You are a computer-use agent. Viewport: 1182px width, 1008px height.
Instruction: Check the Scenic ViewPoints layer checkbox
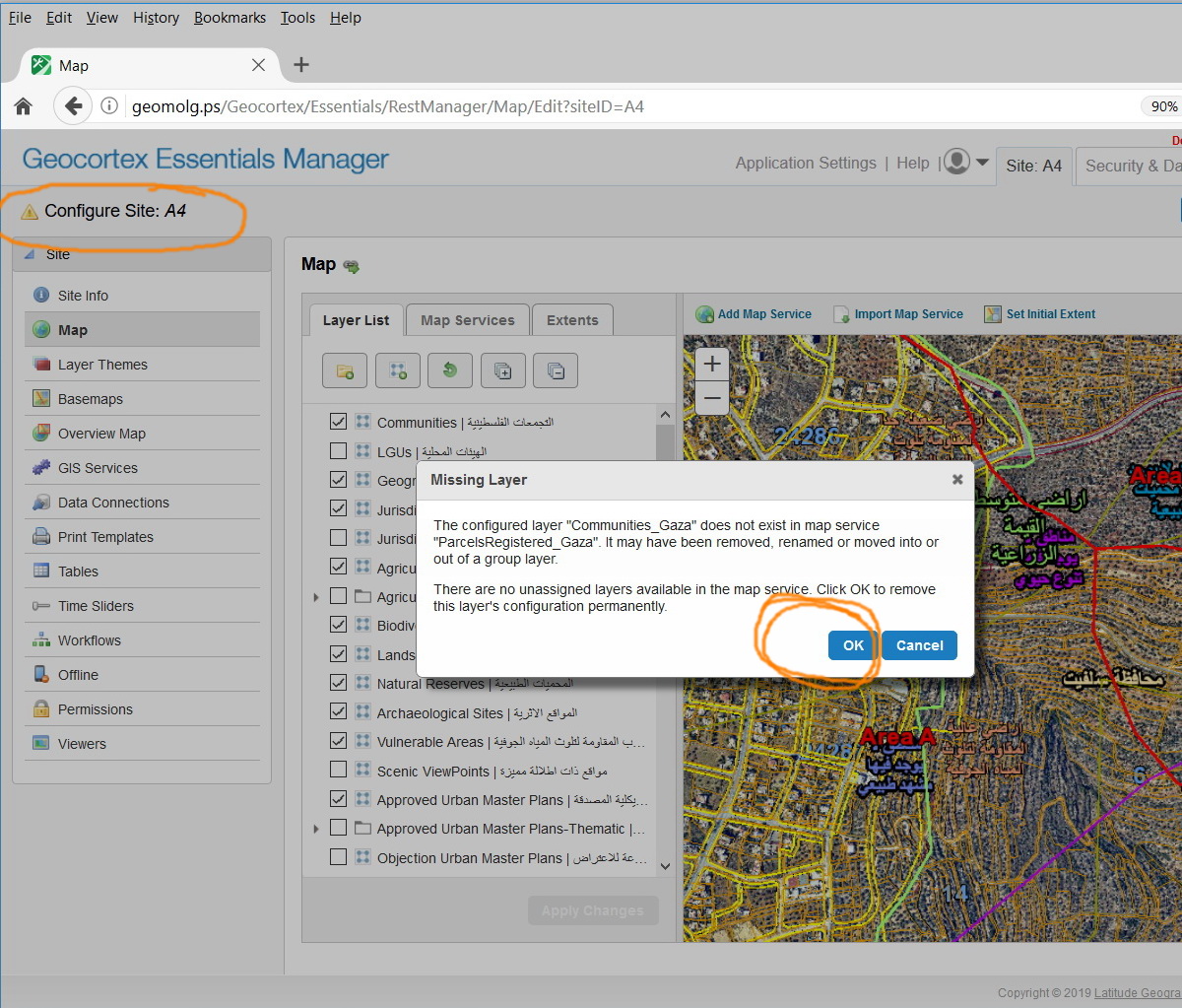[338, 771]
